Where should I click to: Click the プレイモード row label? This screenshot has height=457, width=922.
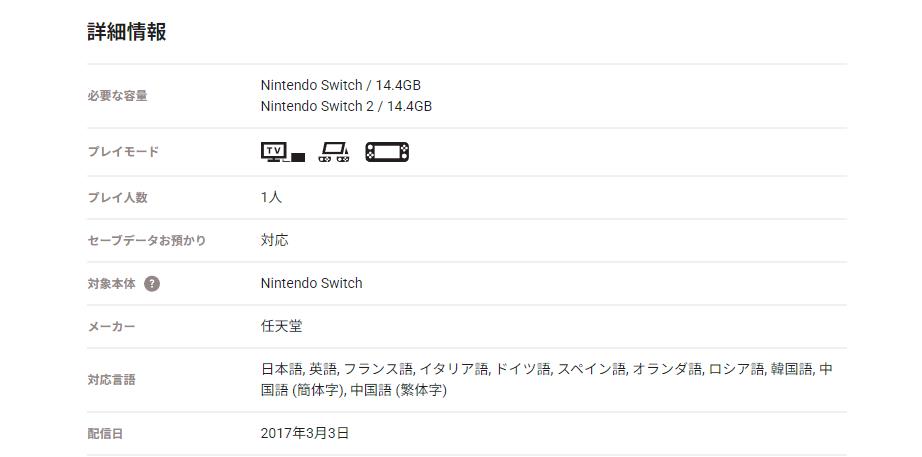123,152
